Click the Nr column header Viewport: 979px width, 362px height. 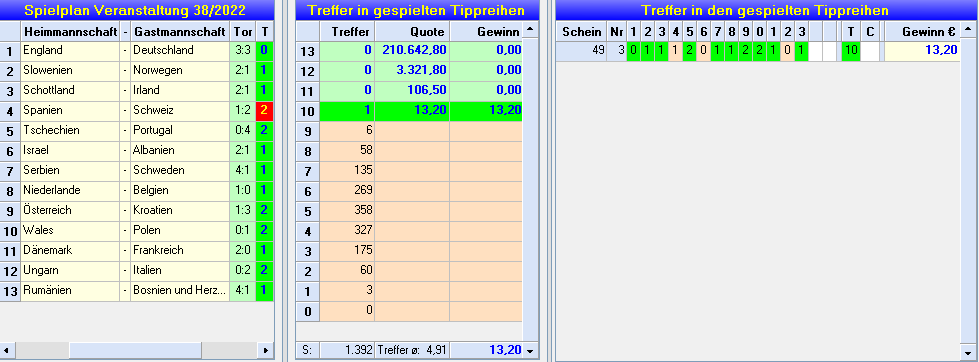617,31
